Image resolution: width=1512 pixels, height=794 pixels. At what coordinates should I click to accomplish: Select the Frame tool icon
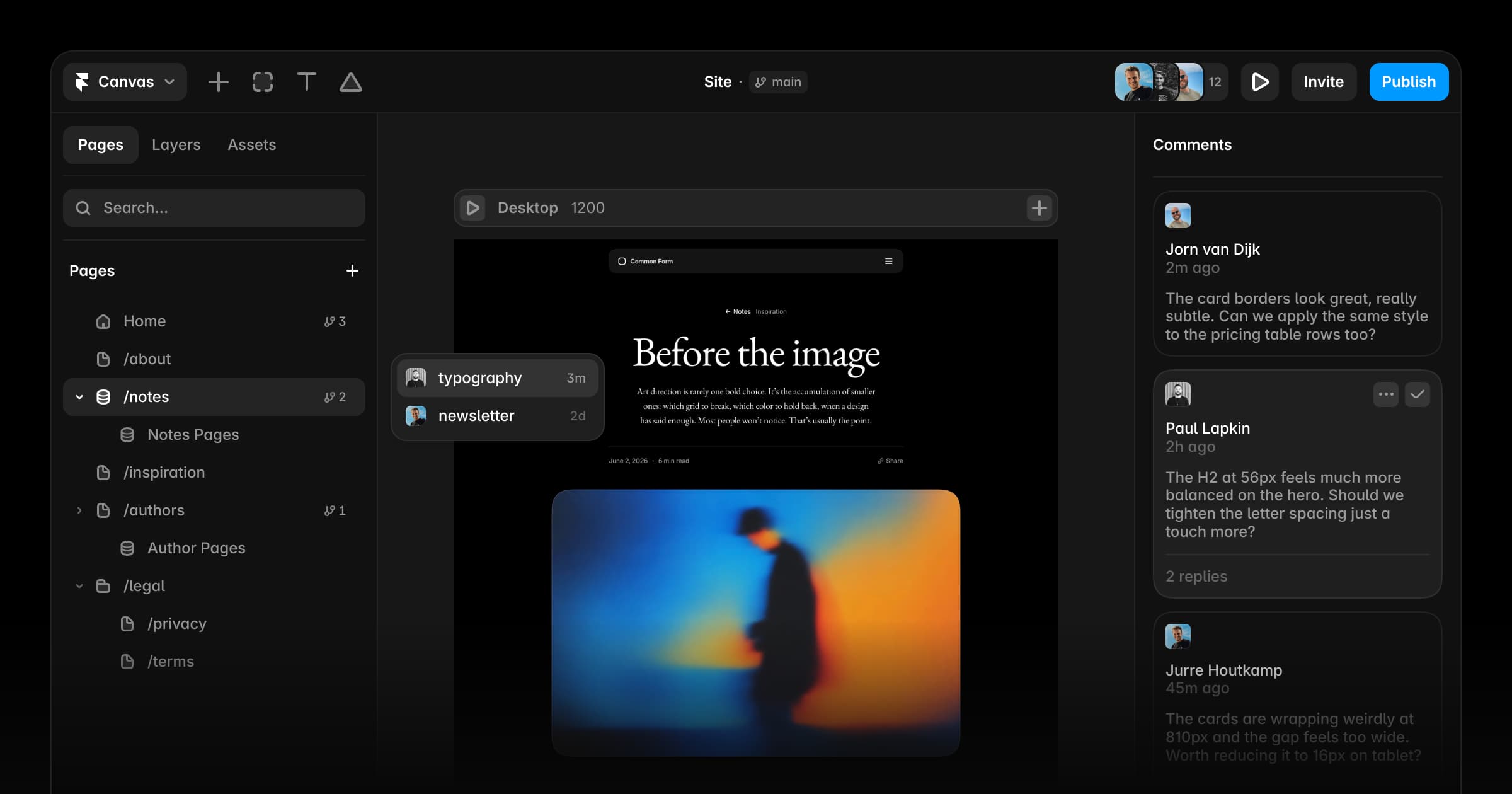point(263,82)
